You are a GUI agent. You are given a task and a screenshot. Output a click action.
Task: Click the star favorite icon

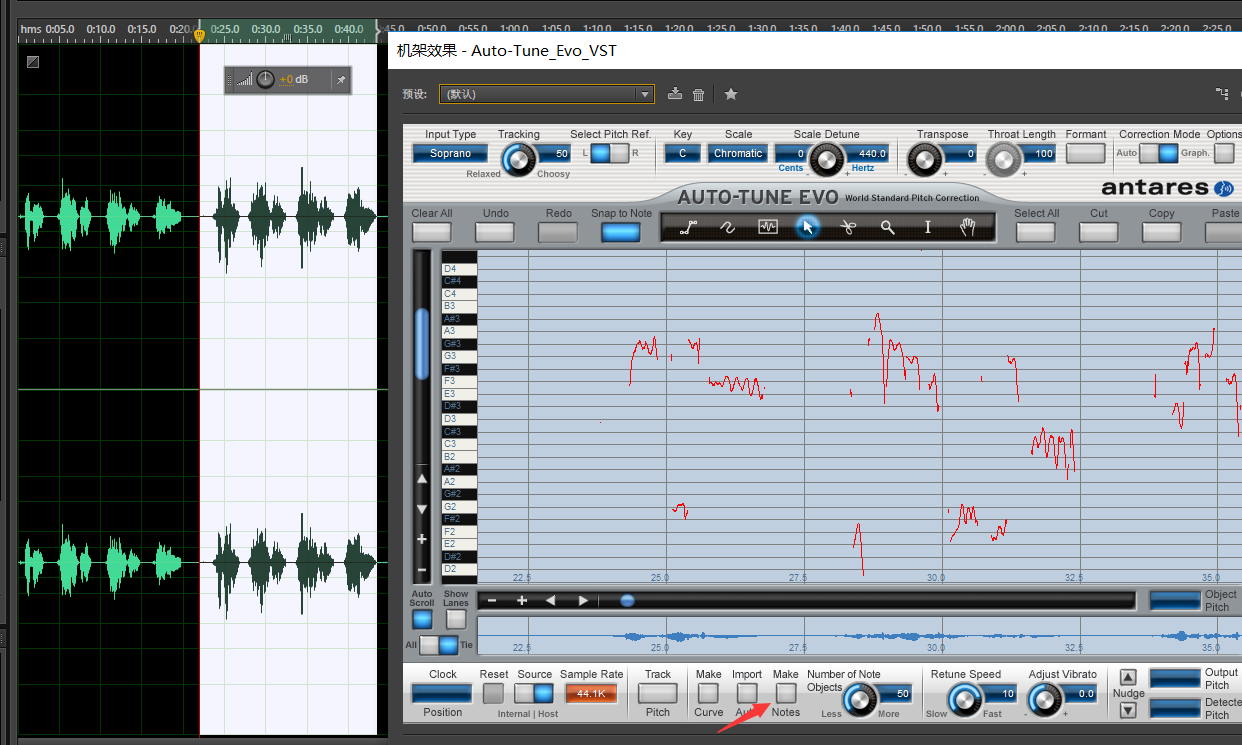(731, 94)
